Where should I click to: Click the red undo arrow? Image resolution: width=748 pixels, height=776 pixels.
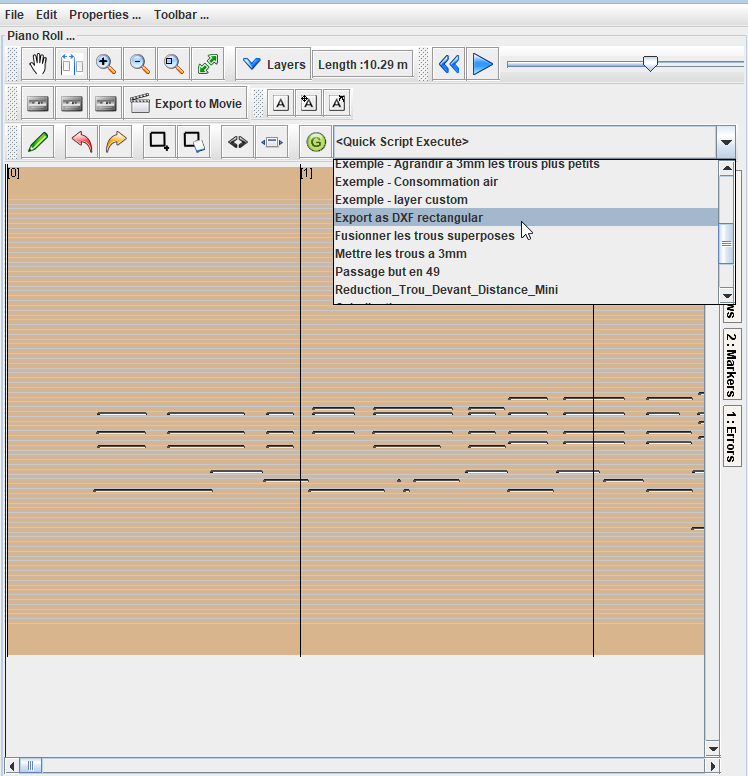pos(82,142)
